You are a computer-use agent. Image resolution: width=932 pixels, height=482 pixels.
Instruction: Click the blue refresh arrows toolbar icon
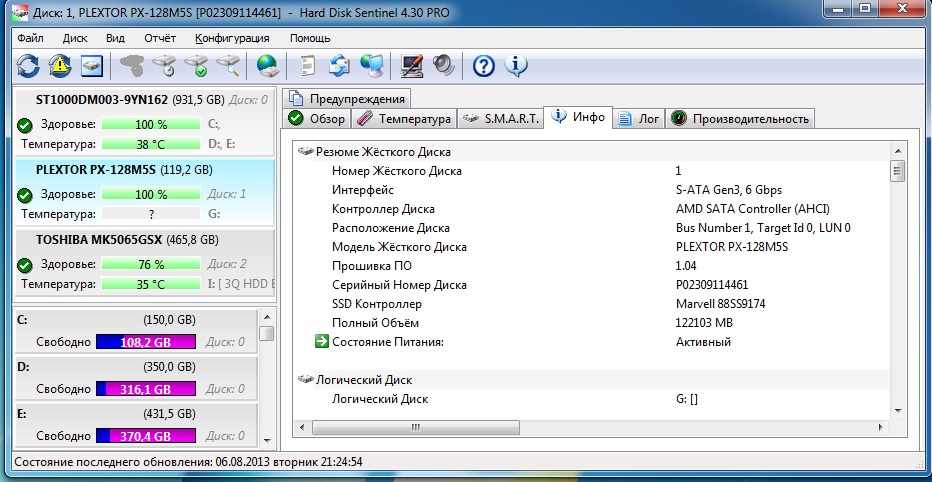pos(28,66)
